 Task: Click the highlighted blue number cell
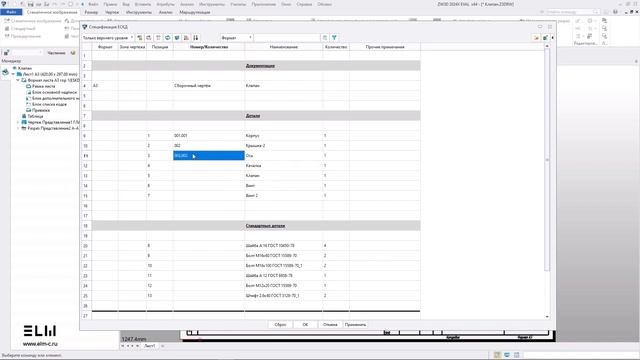209,156
